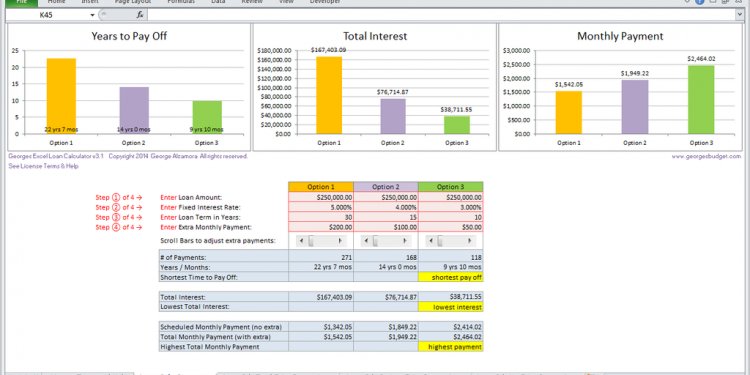
Task: Select the purple Option 2 header cell
Action: [386, 187]
